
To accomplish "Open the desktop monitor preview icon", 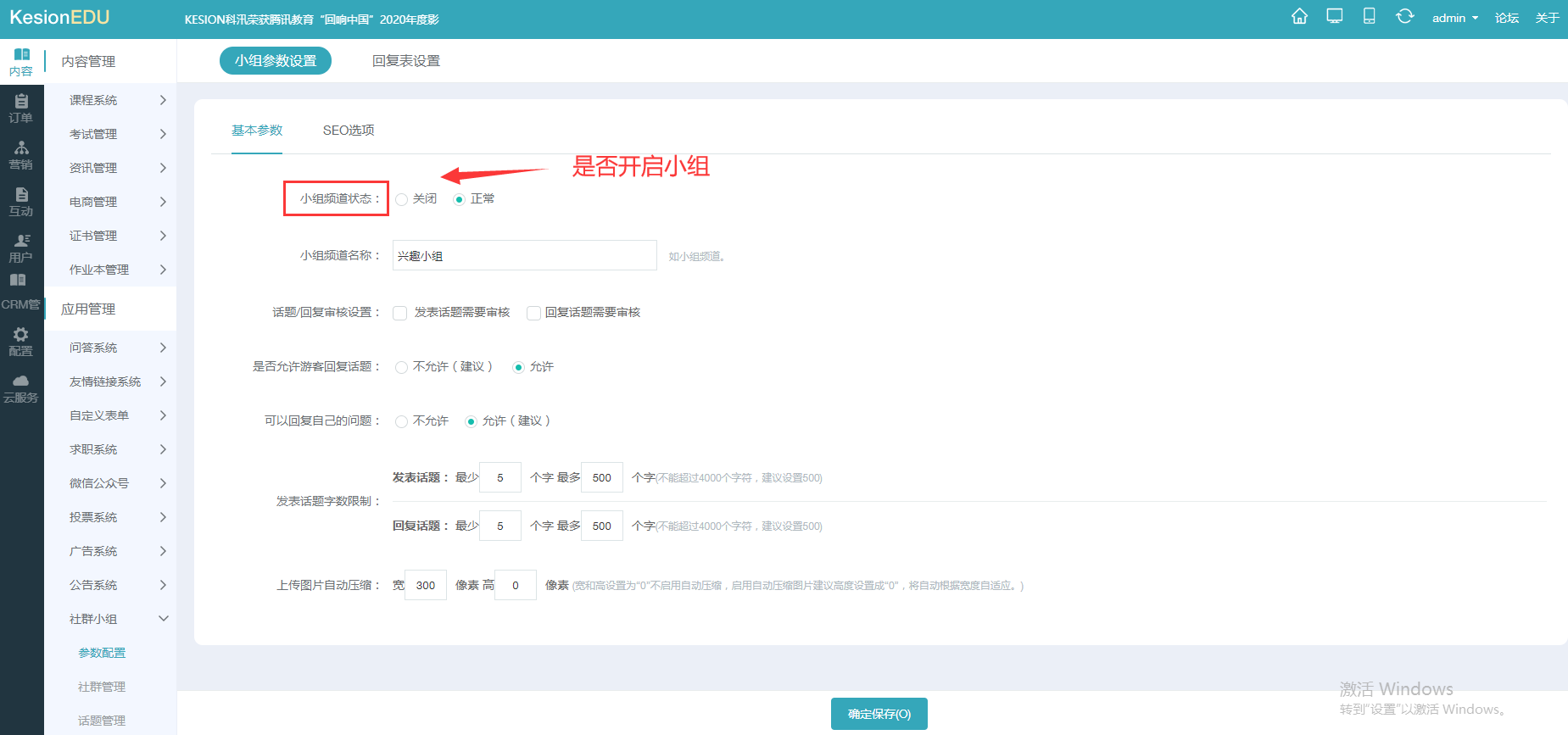I will click(x=1335, y=17).
